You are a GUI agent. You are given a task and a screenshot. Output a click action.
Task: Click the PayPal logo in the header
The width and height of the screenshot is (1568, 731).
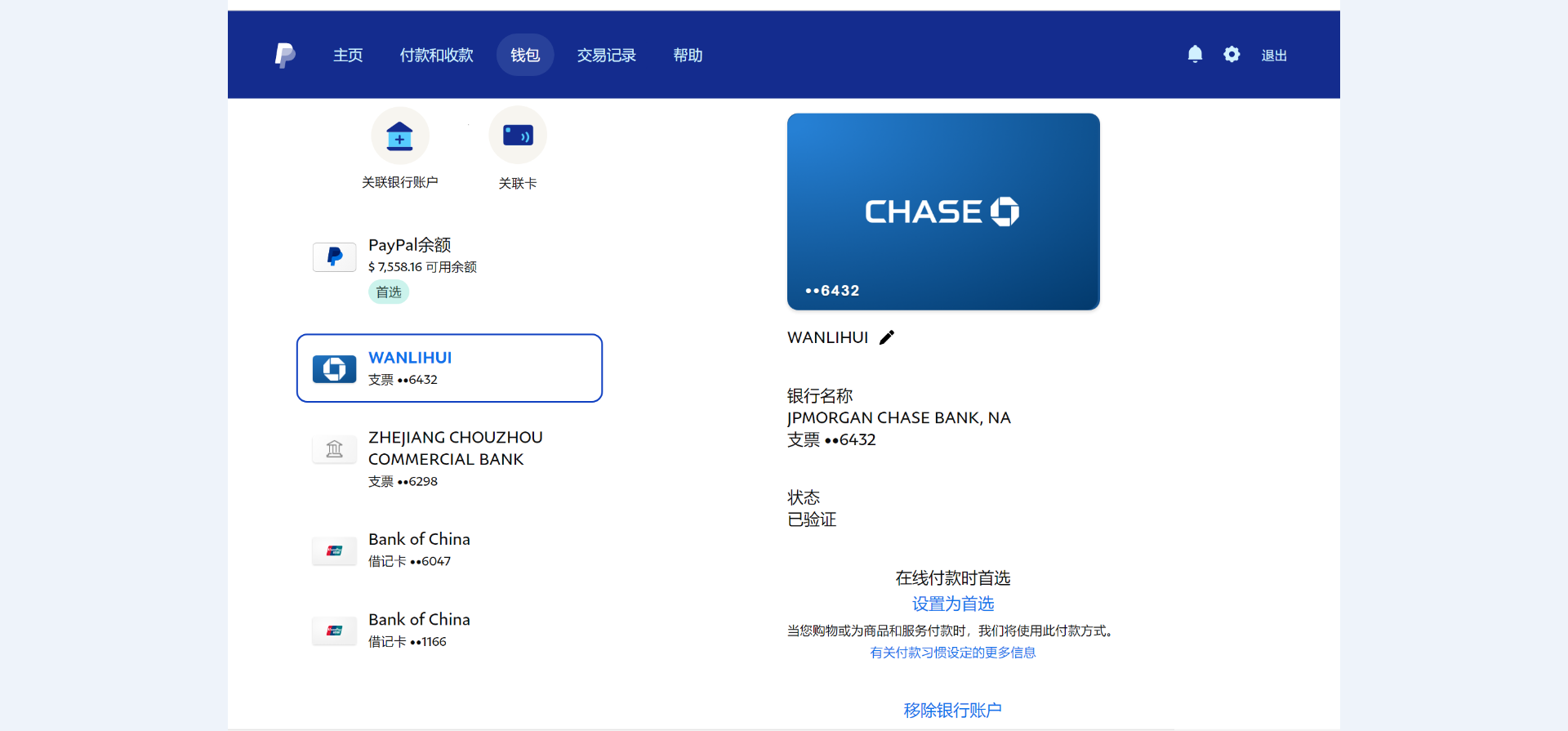click(285, 56)
